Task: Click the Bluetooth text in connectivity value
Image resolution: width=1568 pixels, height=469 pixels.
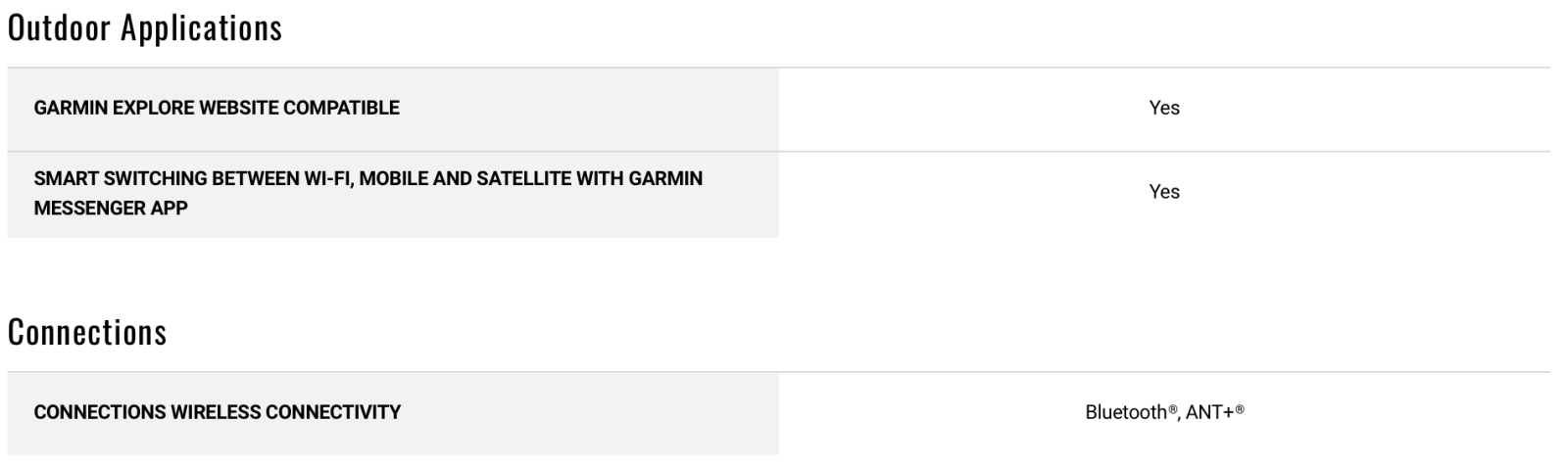Action: pos(1126,412)
